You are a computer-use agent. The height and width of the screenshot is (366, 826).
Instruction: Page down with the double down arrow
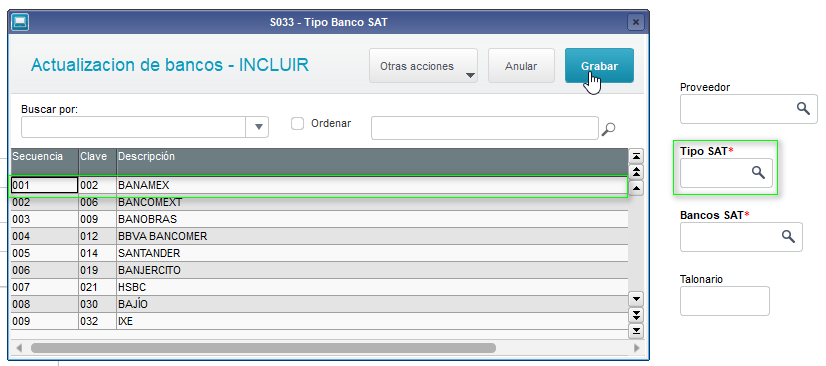[637, 315]
